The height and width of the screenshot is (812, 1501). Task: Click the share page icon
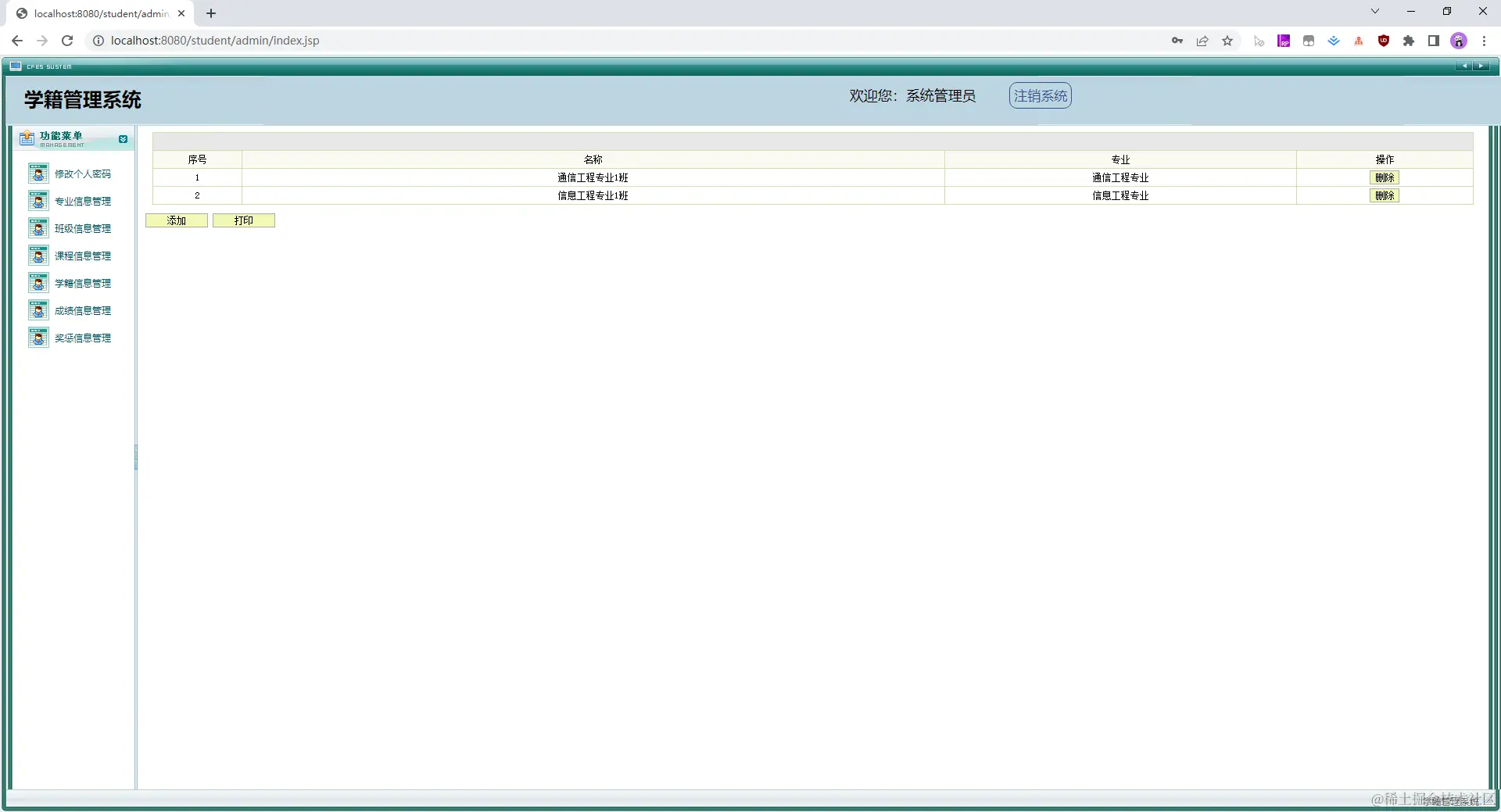click(x=1202, y=41)
